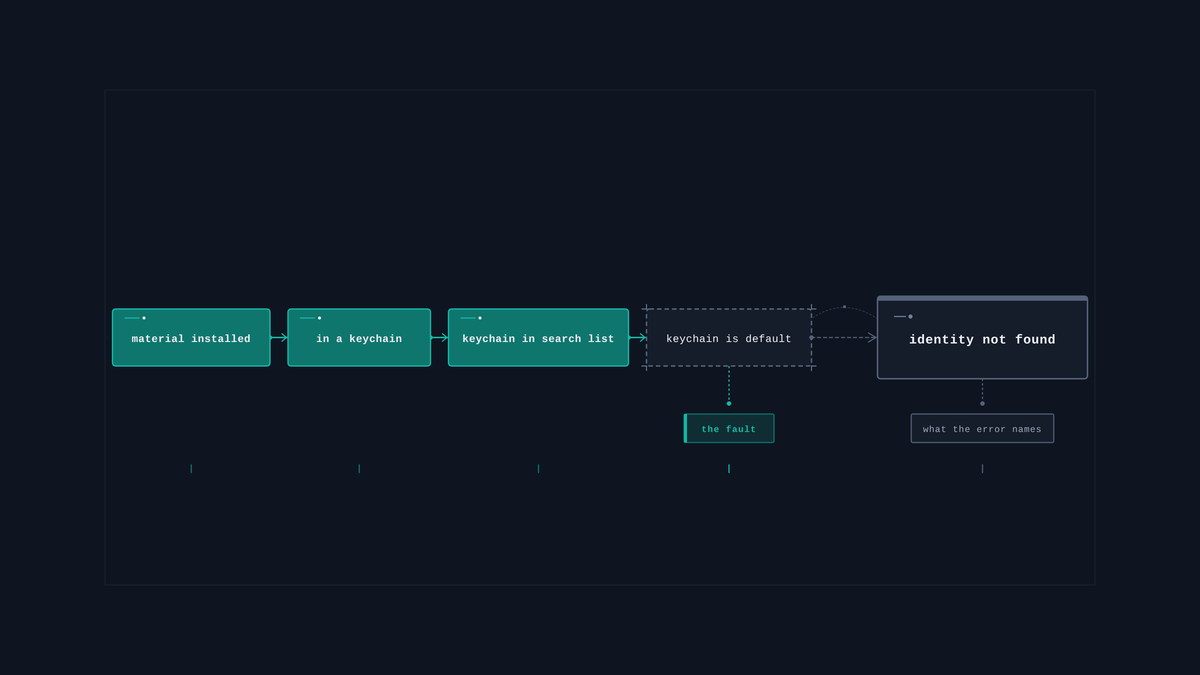
Task: Select the "identity not found" node
Action: (982, 337)
